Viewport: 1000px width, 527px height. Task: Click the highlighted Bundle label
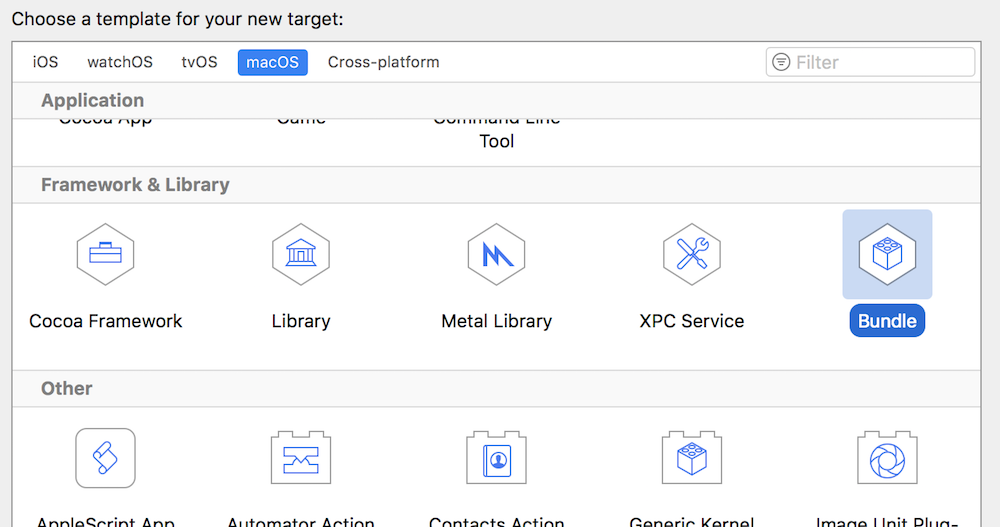point(887,321)
